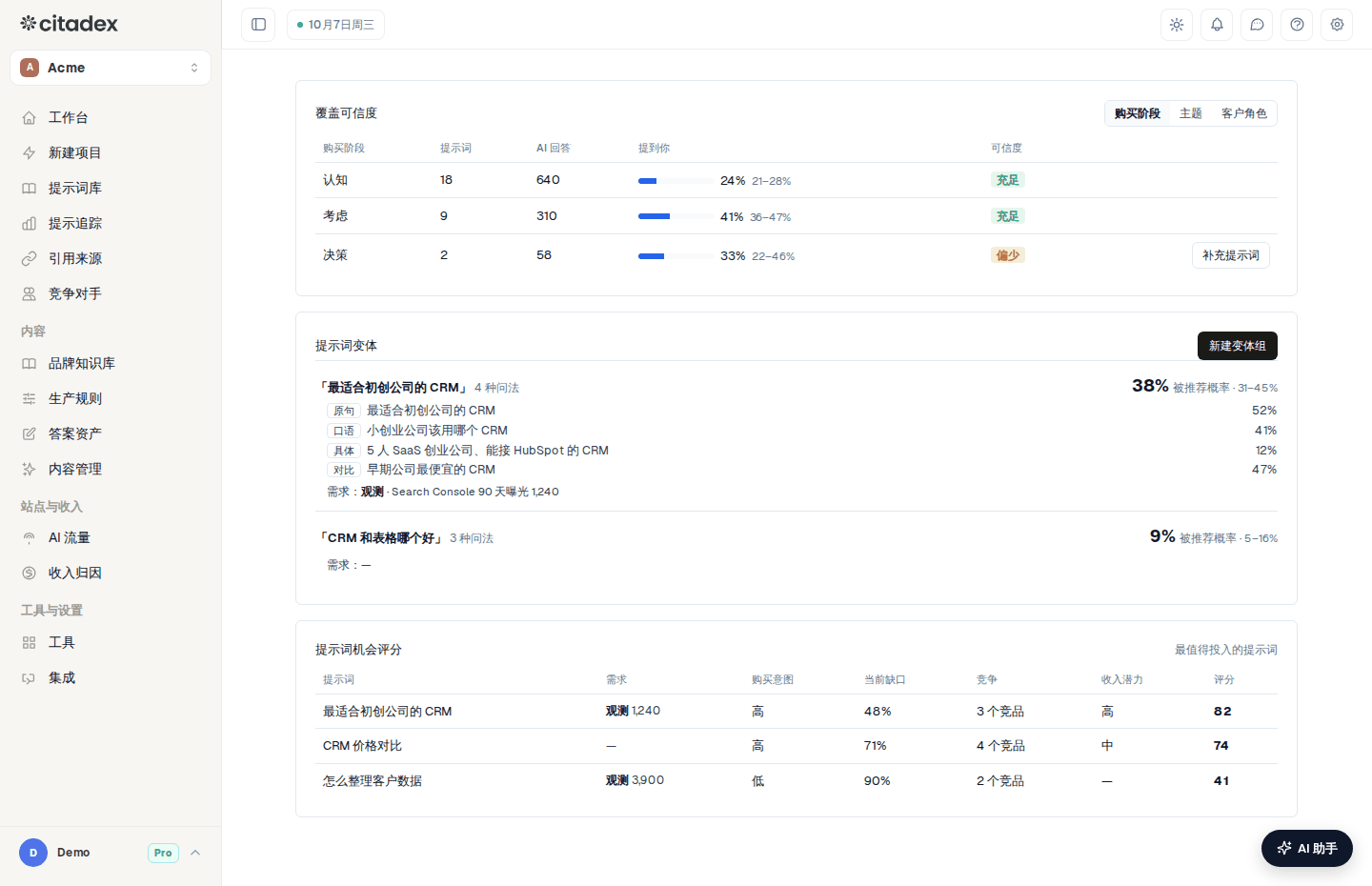This screenshot has height=886, width=1372.
Task: Toggle the sidebar panel icon
Action: tap(258, 25)
